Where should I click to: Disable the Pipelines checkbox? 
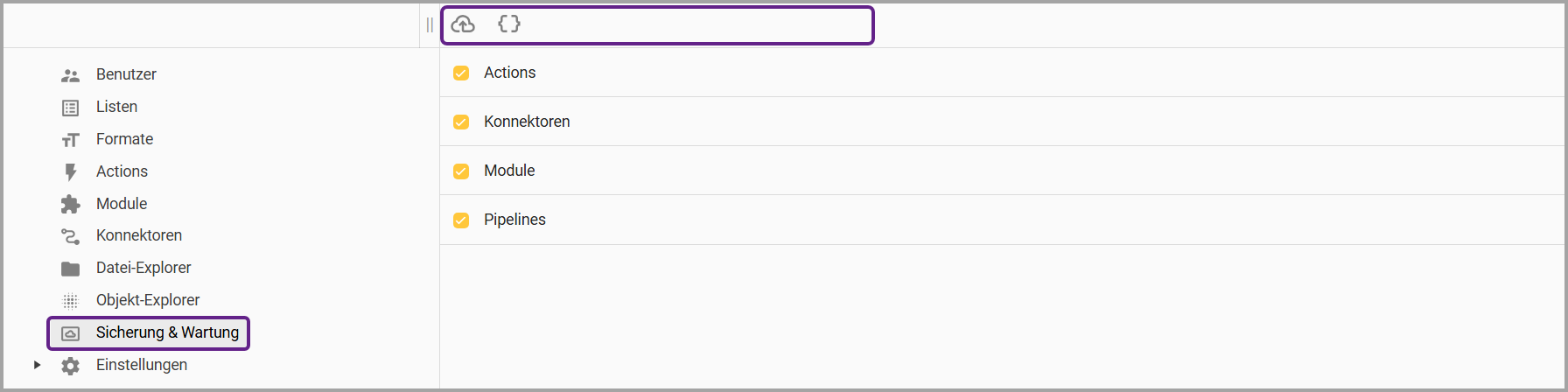[x=461, y=220]
